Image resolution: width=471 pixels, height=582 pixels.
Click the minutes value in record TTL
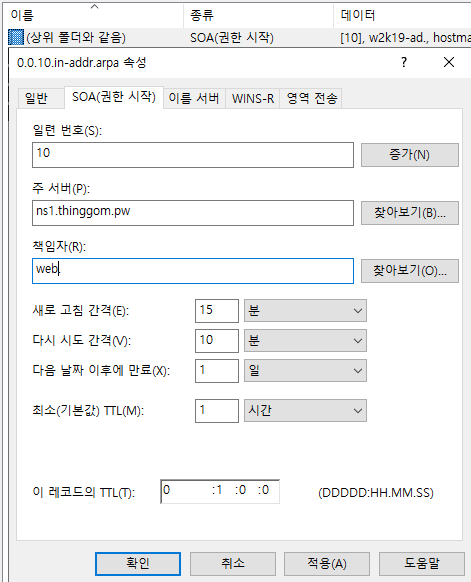[242, 491]
